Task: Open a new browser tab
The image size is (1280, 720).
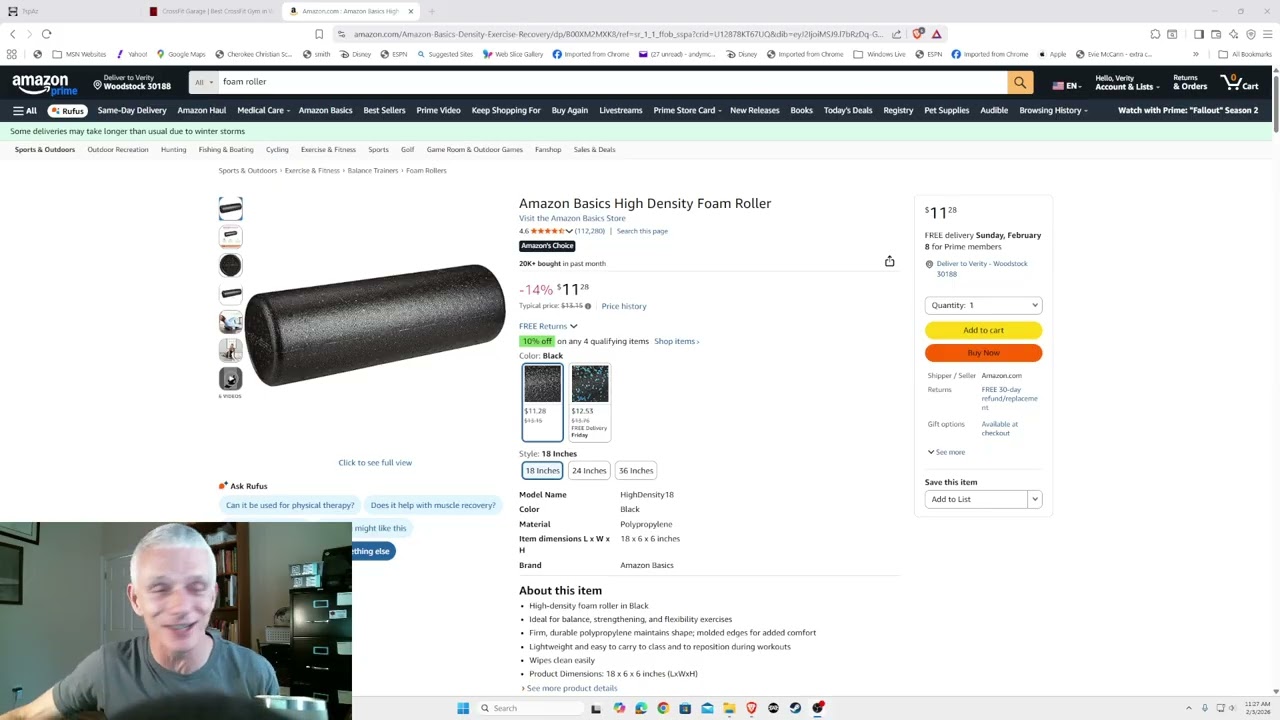Action: [432, 12]
